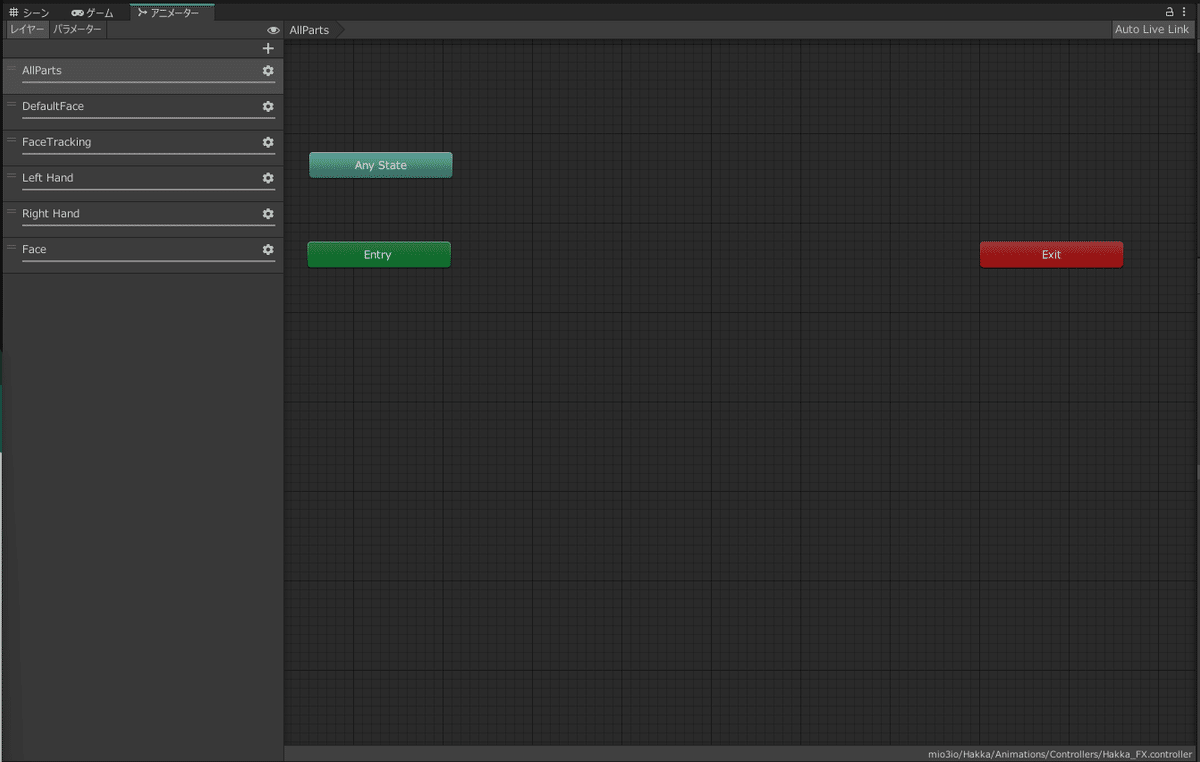Open settings gear for Face layer

[268, 250]
